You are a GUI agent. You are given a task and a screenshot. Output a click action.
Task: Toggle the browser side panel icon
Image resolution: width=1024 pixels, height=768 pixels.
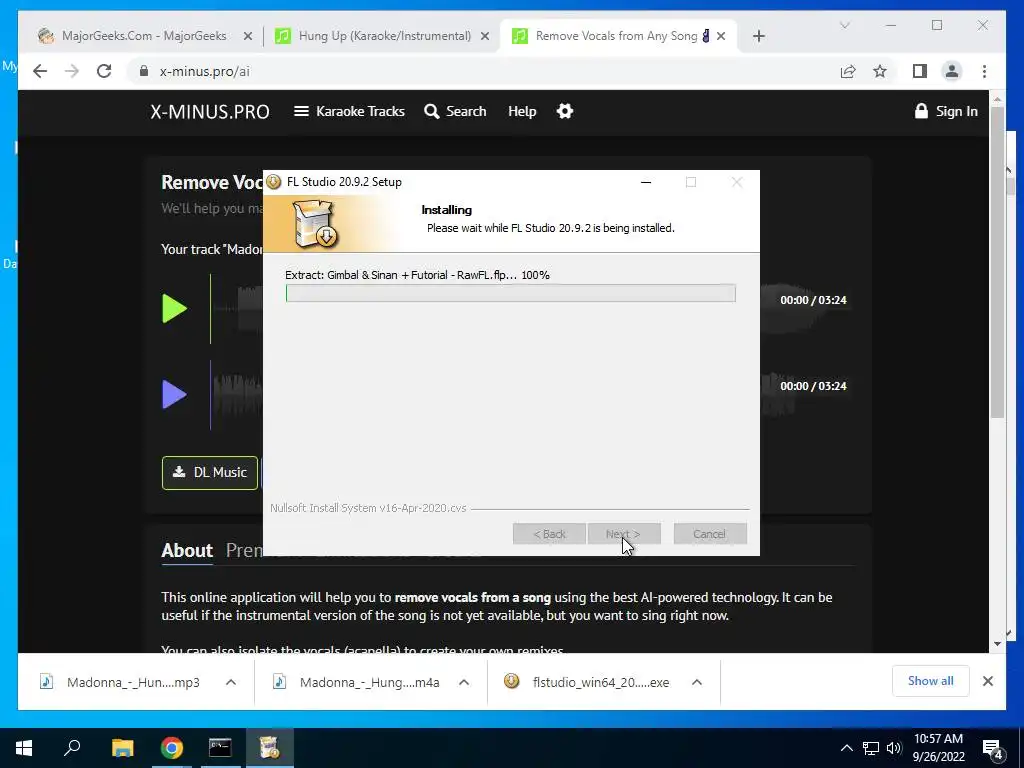[x=920, y=71]
